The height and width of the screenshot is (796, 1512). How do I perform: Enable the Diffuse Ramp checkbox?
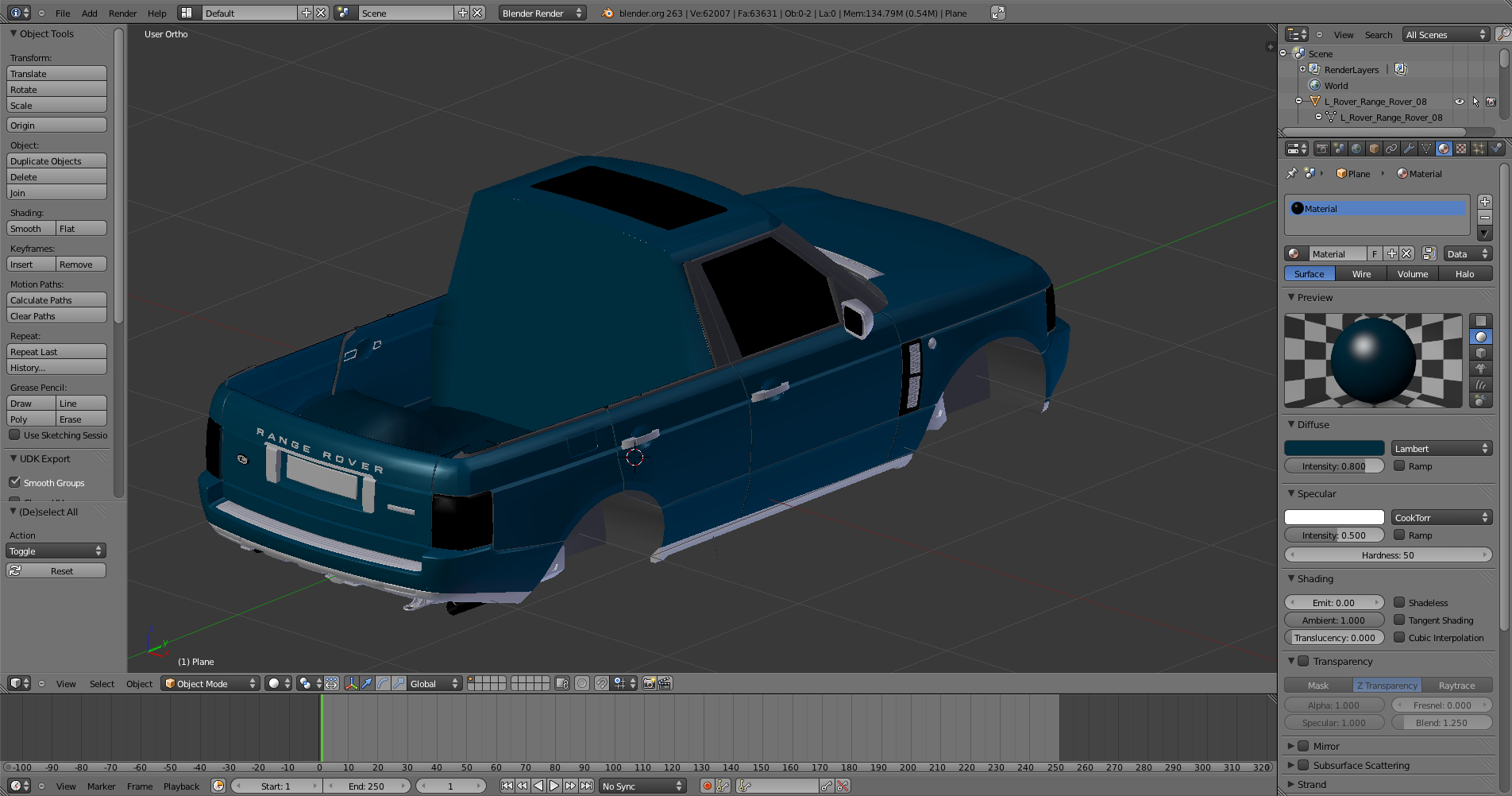1399,466
